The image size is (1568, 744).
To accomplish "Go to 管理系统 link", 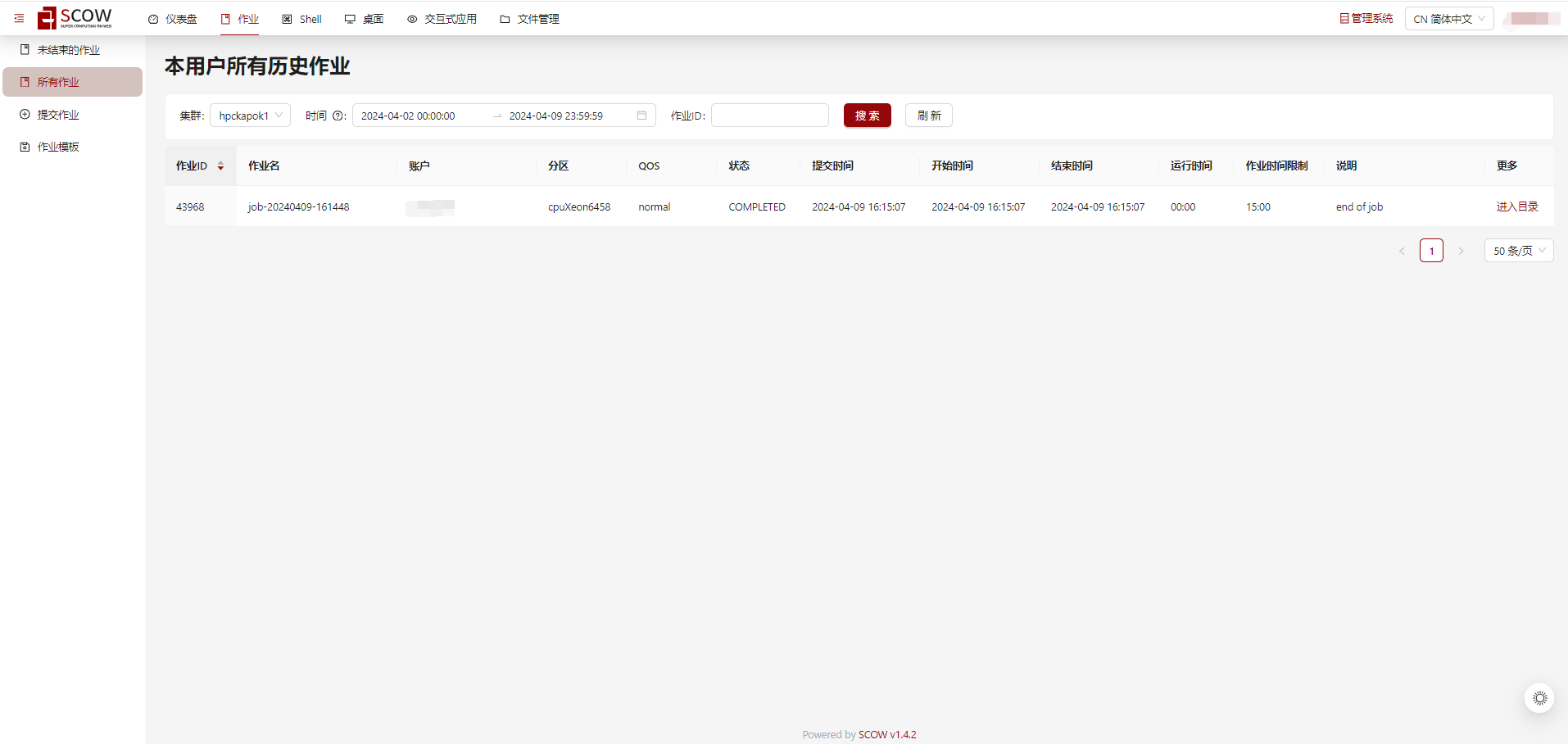I will (x=1366, y=18).
